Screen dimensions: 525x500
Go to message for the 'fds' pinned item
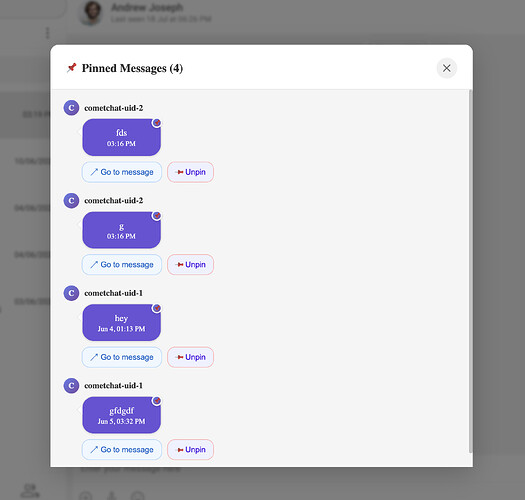[122, 172]
